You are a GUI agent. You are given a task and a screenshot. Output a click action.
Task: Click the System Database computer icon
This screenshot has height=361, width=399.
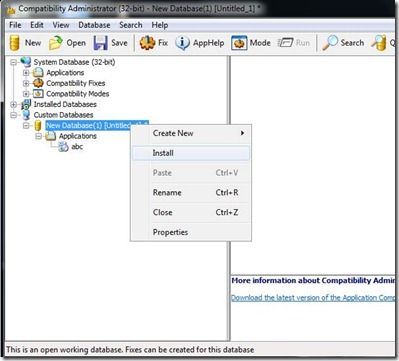(x=26, y=62)
